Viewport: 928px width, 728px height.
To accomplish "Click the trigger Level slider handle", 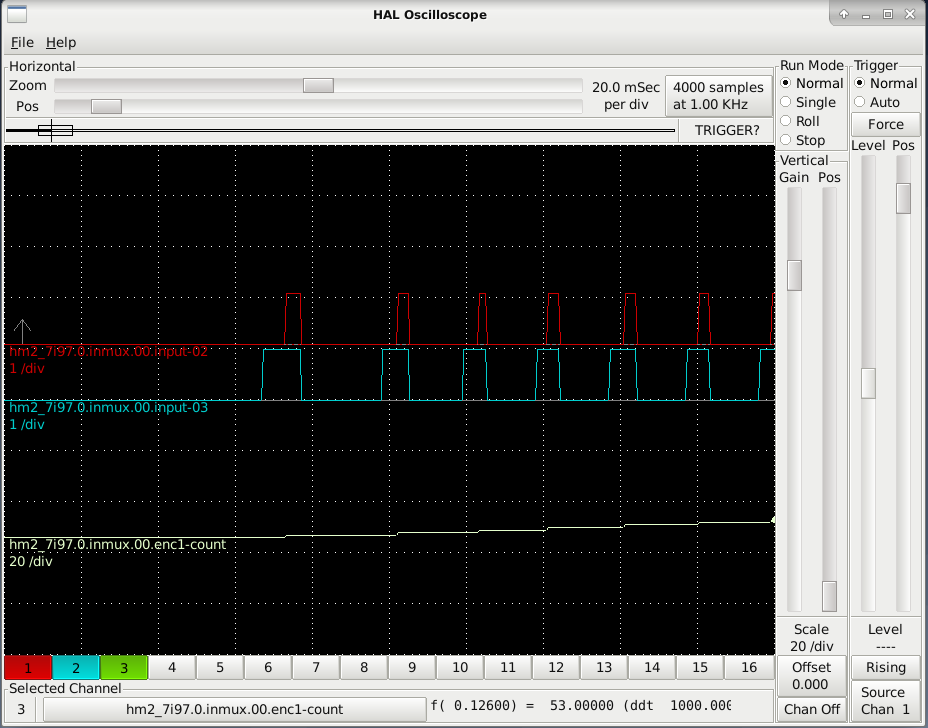I will [868, 384].
